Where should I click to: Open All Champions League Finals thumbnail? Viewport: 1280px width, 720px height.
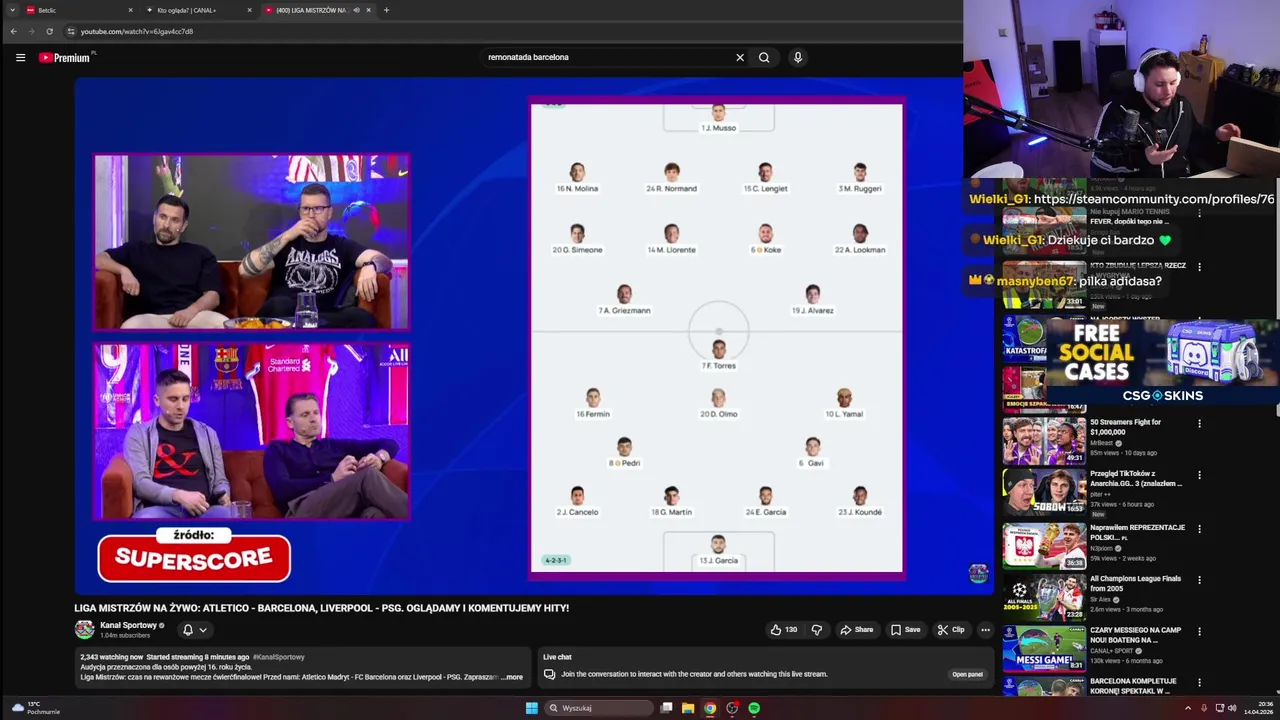(x=1044, y=597)
